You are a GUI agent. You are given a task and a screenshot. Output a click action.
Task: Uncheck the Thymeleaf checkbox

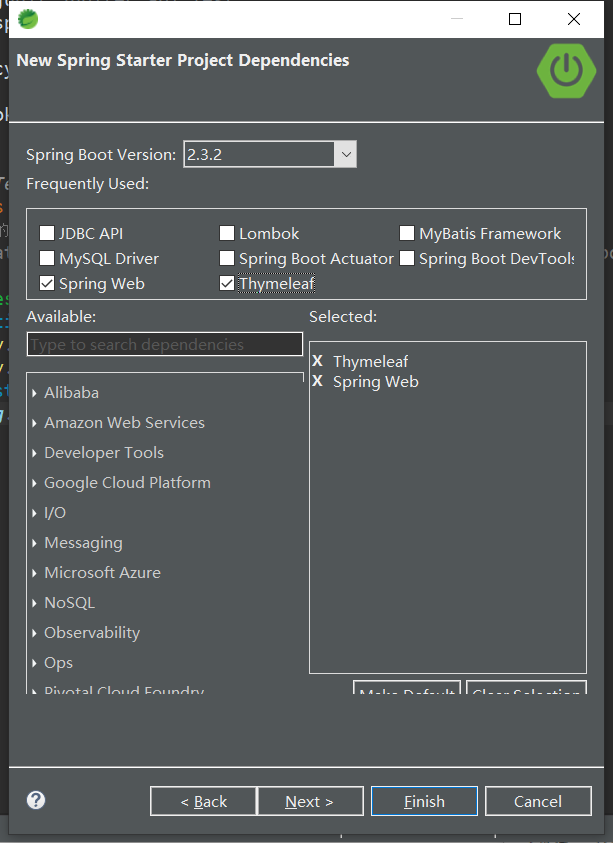[x=227, y=283]
